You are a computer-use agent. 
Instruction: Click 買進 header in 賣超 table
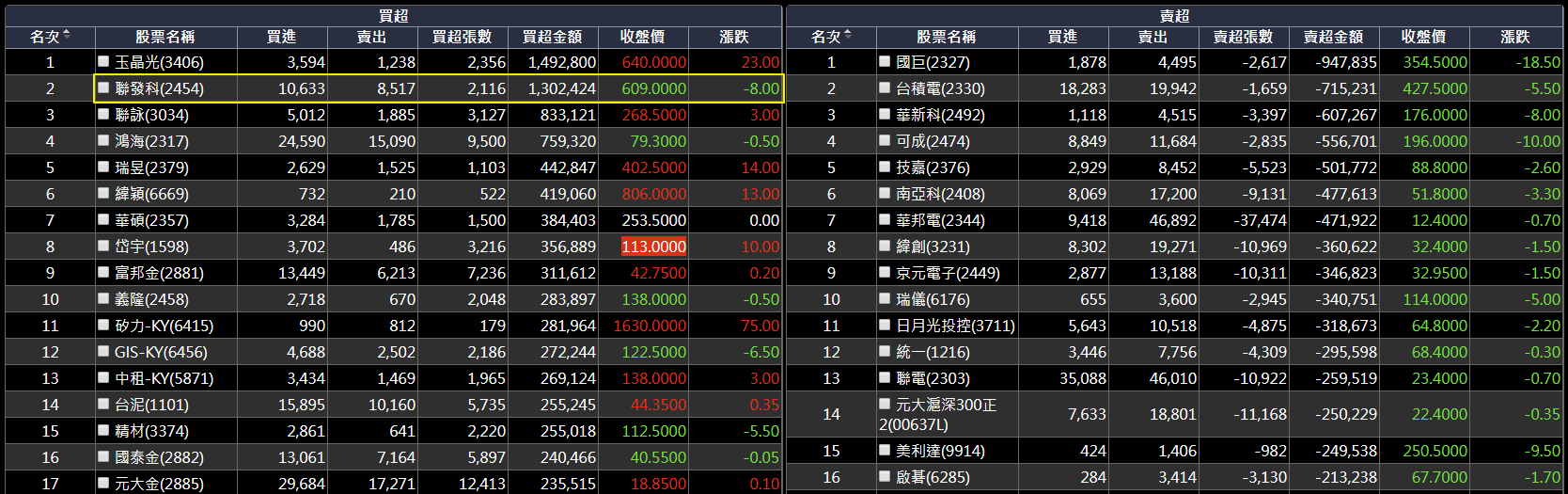1062,37
